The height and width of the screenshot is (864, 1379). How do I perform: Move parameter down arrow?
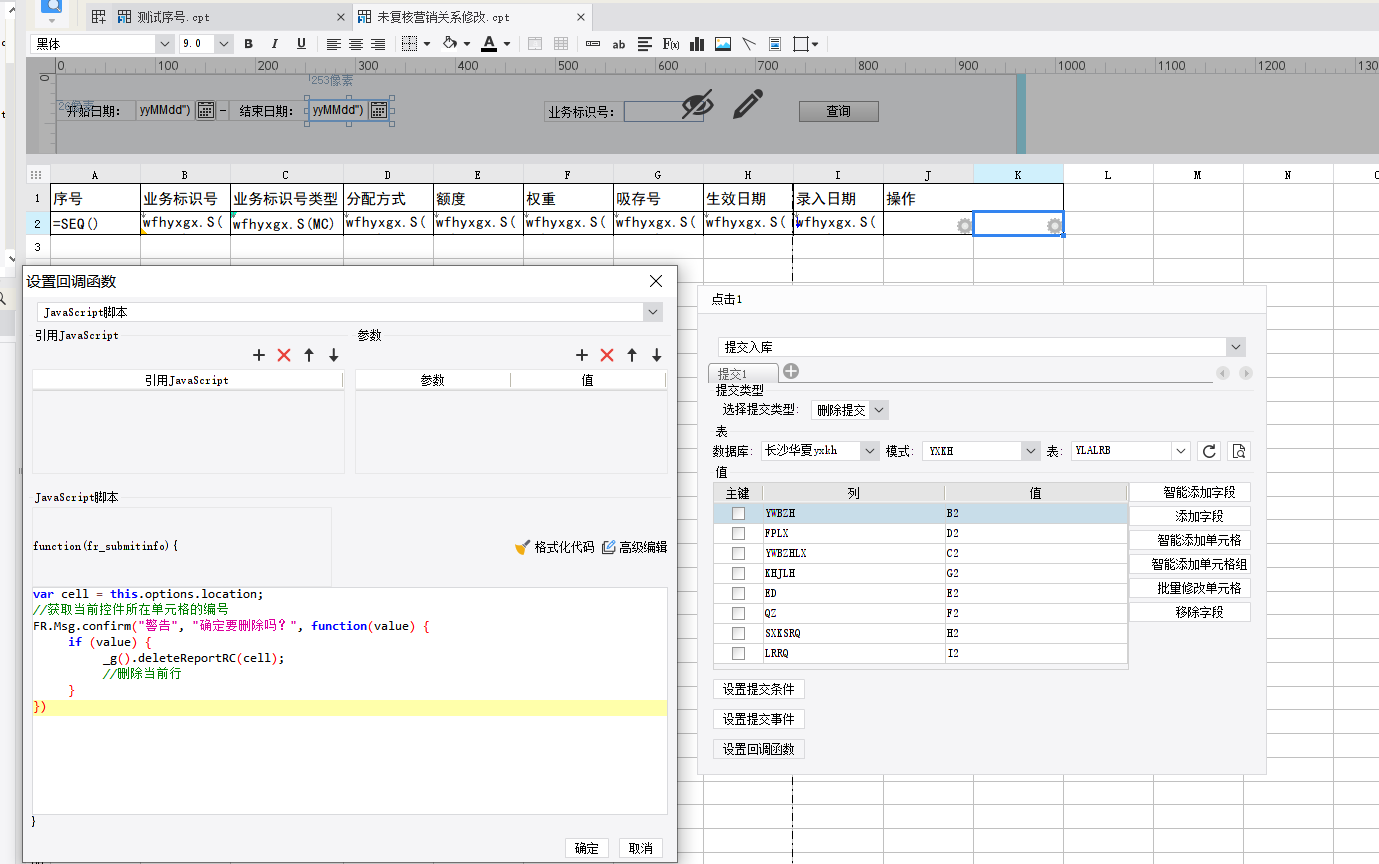657,355
